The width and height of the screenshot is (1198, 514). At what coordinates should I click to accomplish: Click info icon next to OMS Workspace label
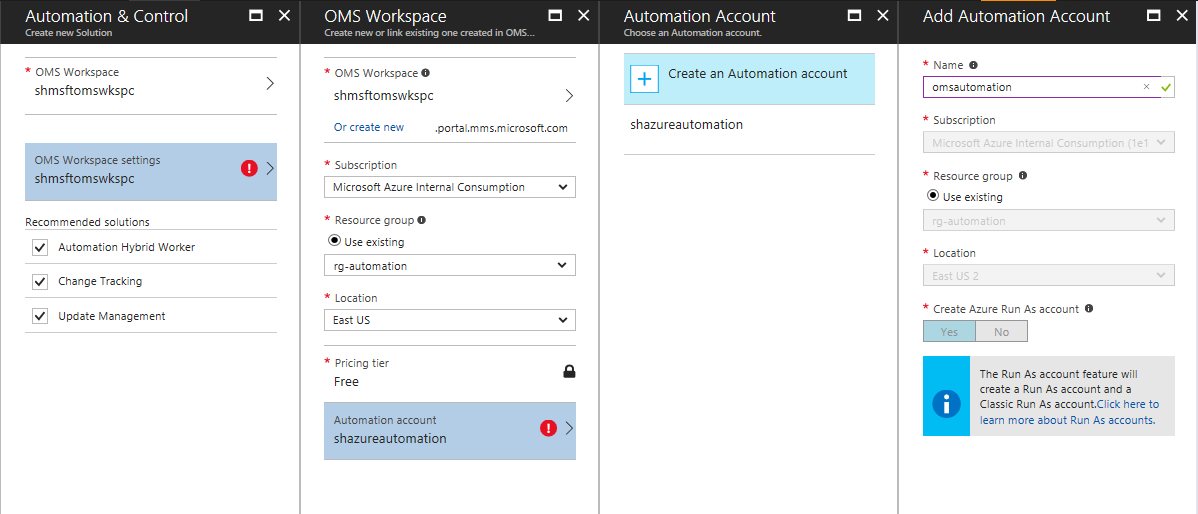coord(426,73)
